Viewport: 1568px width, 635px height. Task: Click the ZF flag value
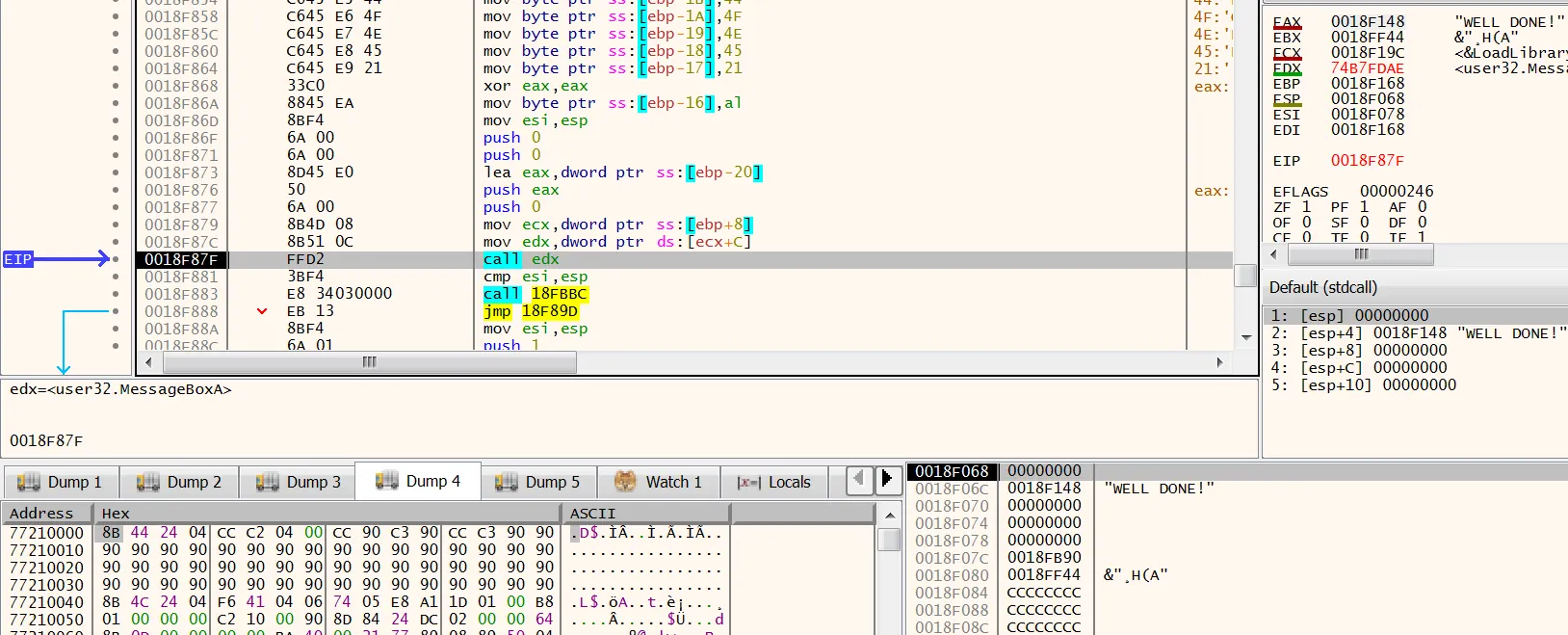[x=1306, y=207]
